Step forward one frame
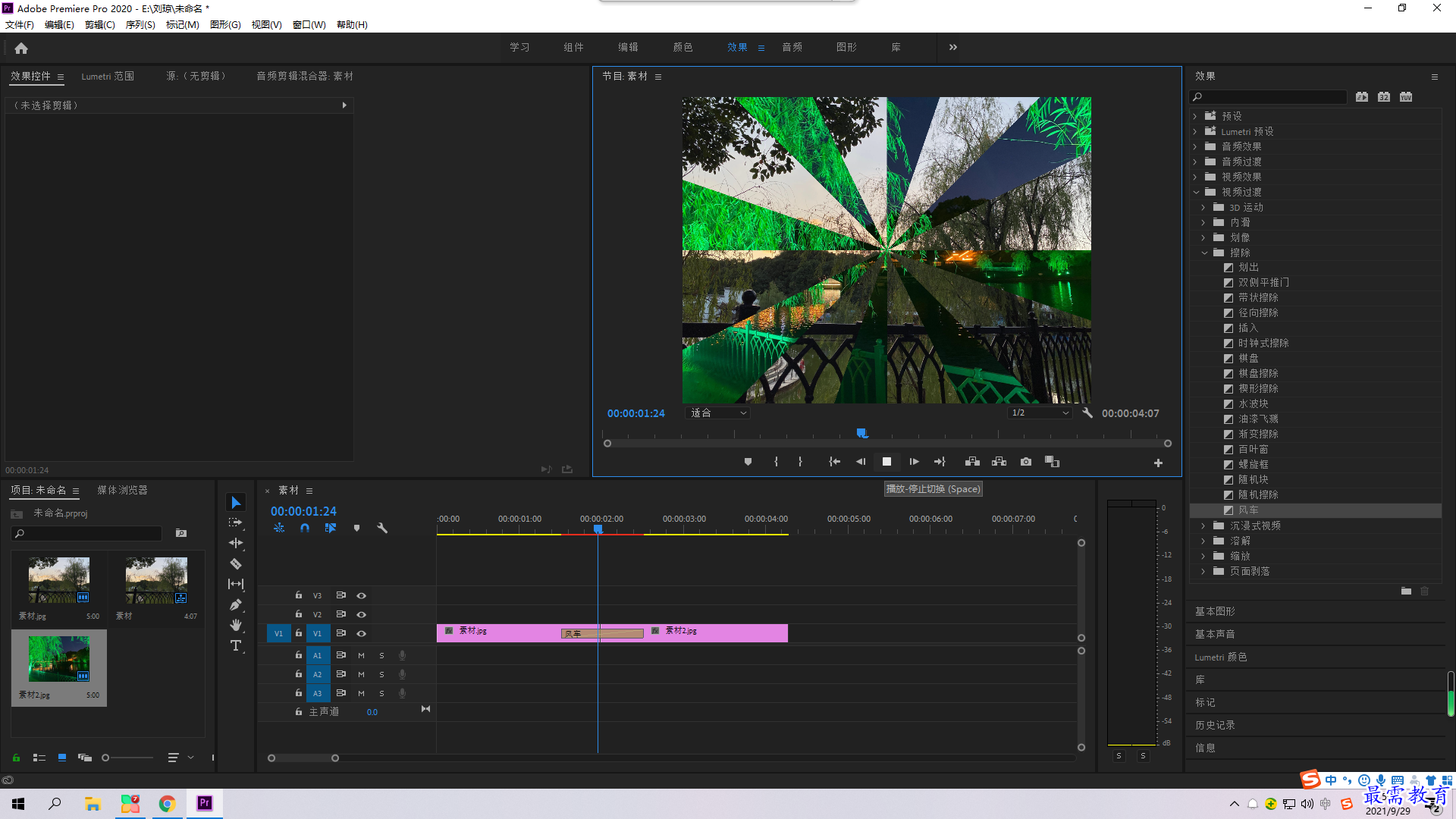The width and height of the screenshot is (1456, 819). pos(914,462)
